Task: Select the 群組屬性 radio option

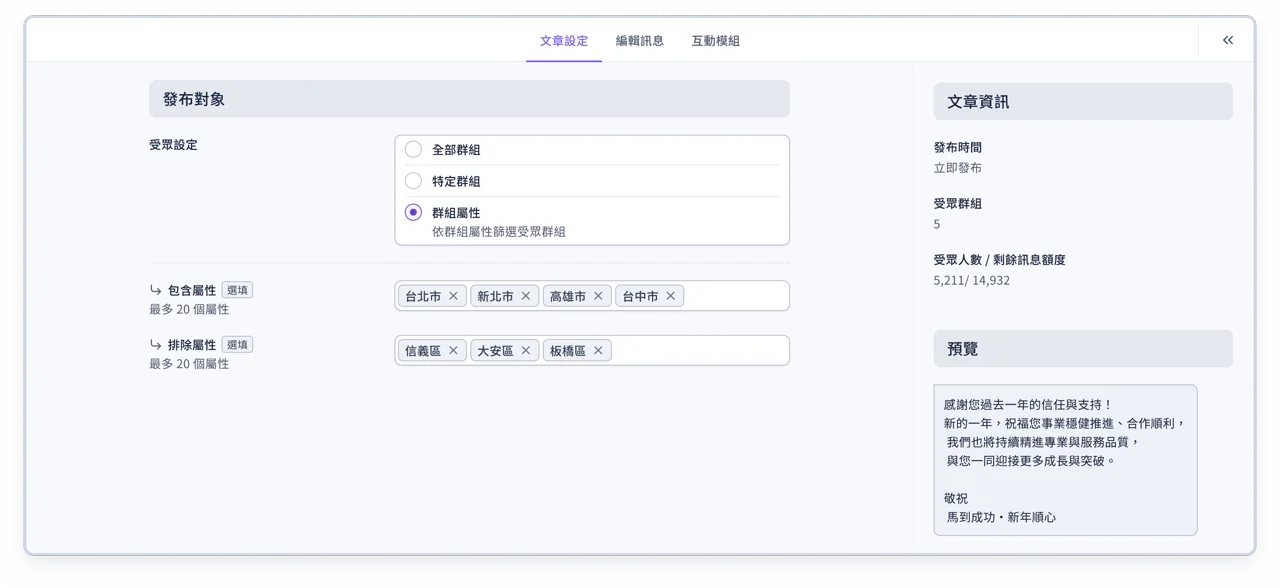Action: click(413, 212)
